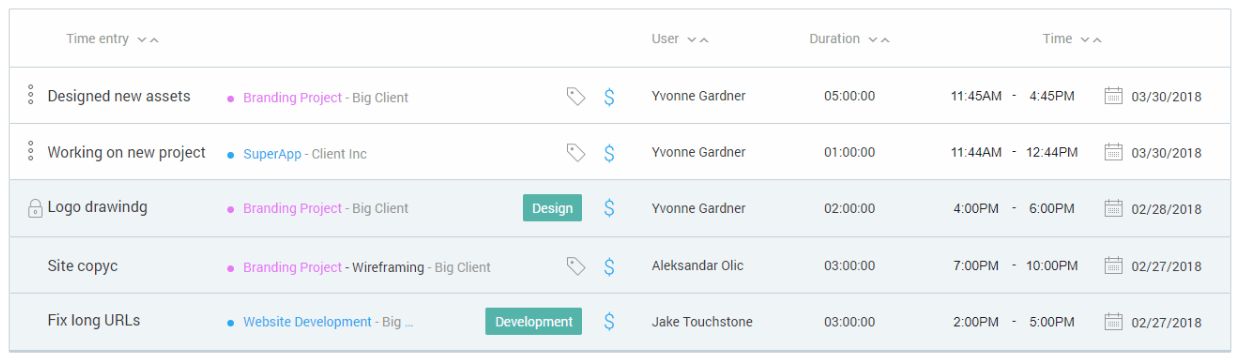This screenshot has height=360, width=1238.
Task: Sort by the Time column
Action: [x=1072, y=39]
